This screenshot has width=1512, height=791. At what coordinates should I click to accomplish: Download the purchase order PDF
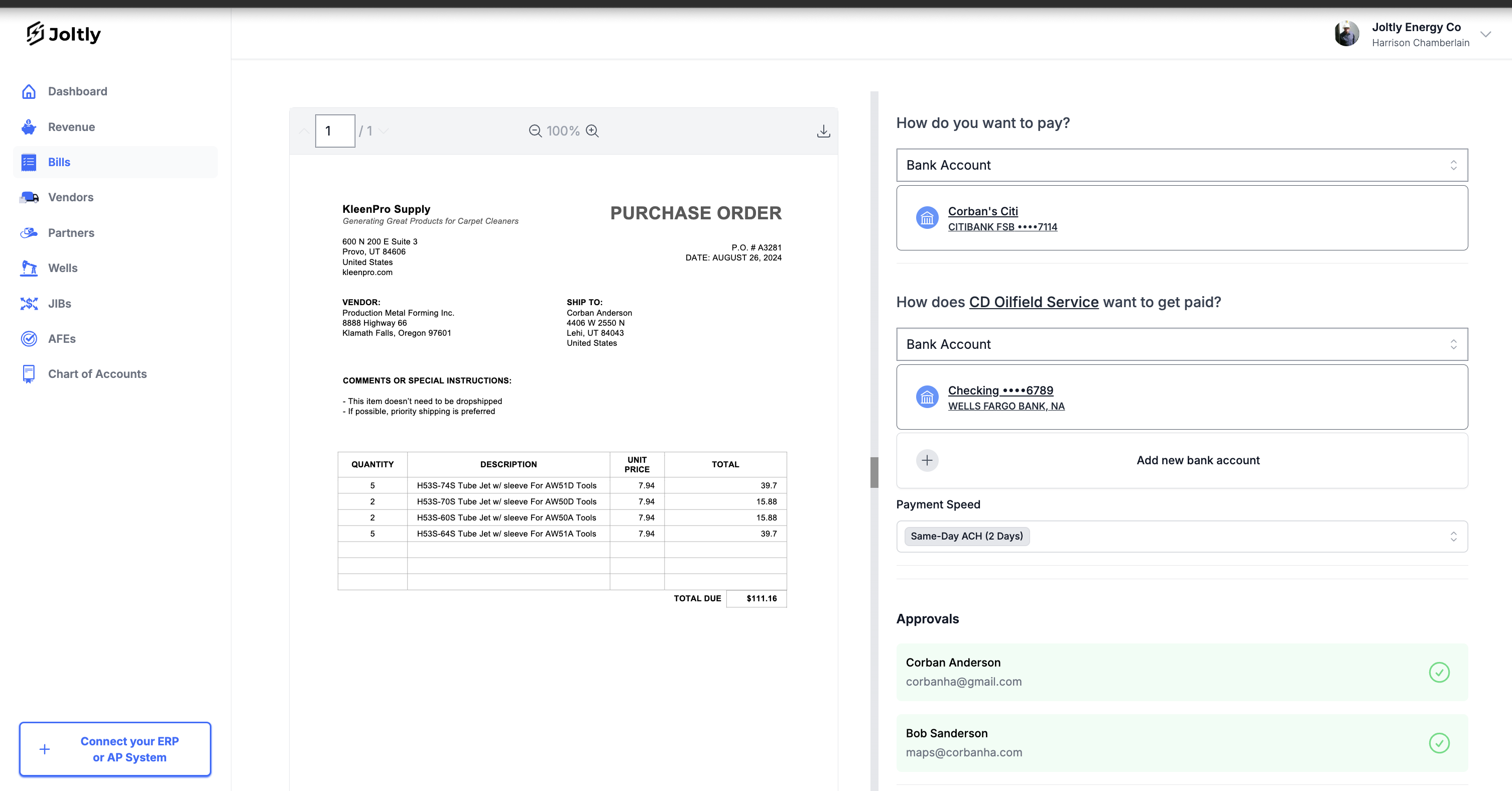point(823,131)
